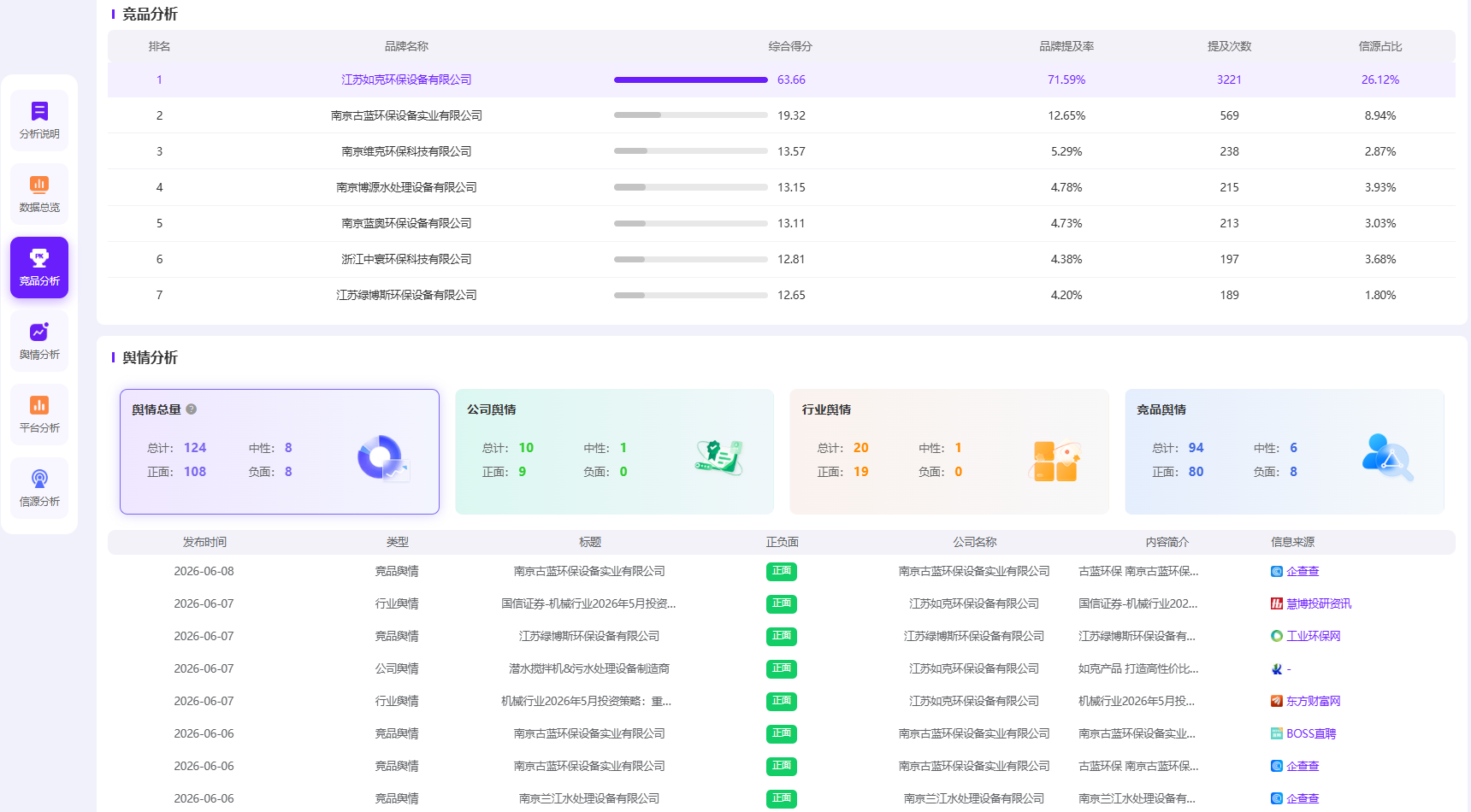Click the 竞品分析 section heading
1471x812 pixels.
[150, 14]
